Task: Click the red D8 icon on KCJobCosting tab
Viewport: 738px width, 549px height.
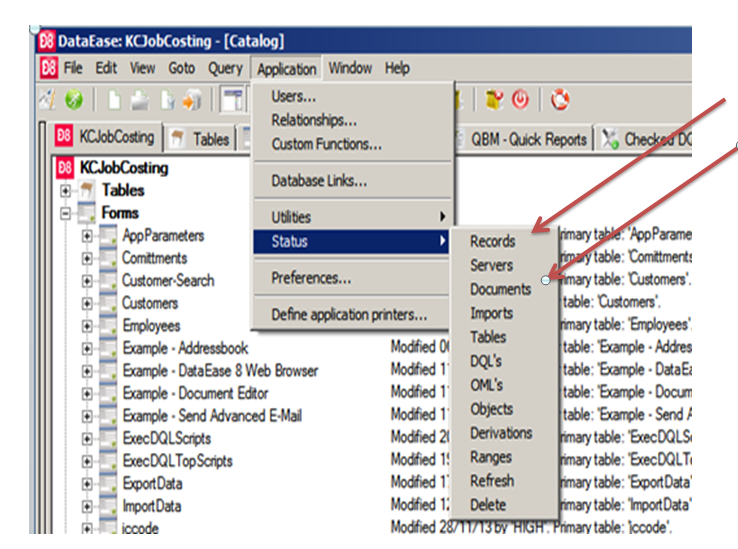Action: click(64, 137)
